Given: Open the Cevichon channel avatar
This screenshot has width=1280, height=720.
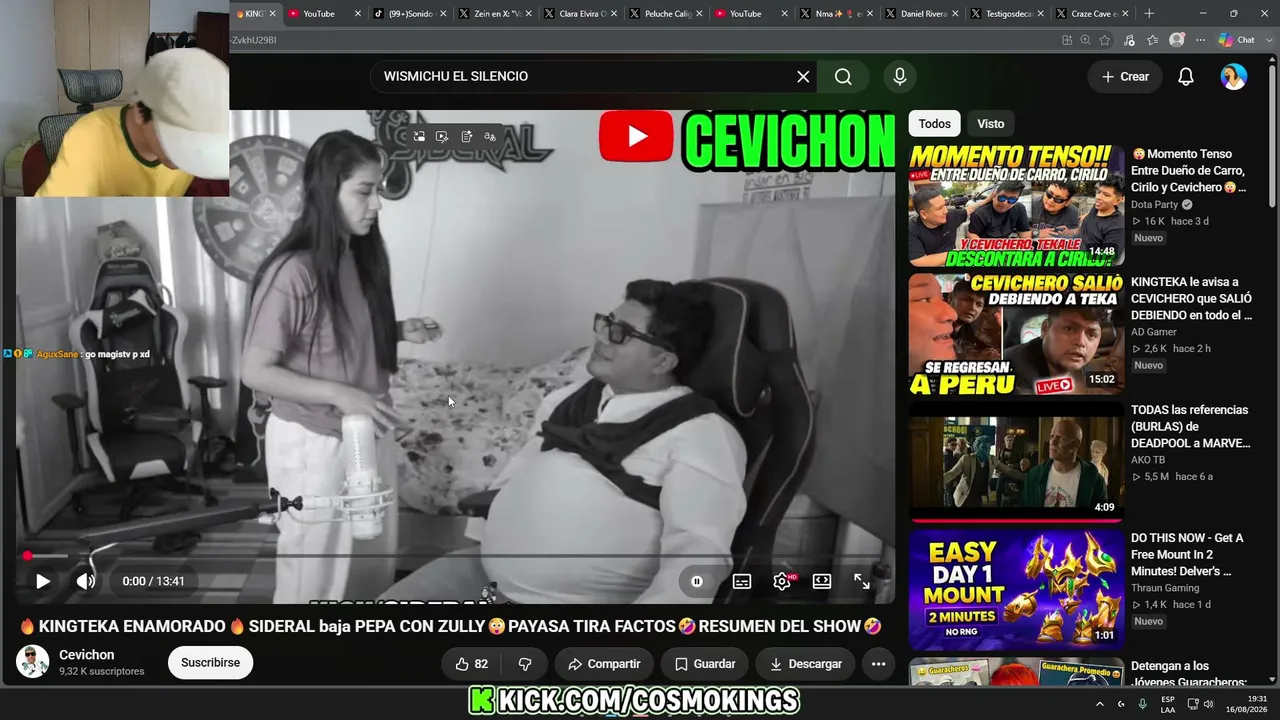Looking at the screenshot, I should click(33, 662).
